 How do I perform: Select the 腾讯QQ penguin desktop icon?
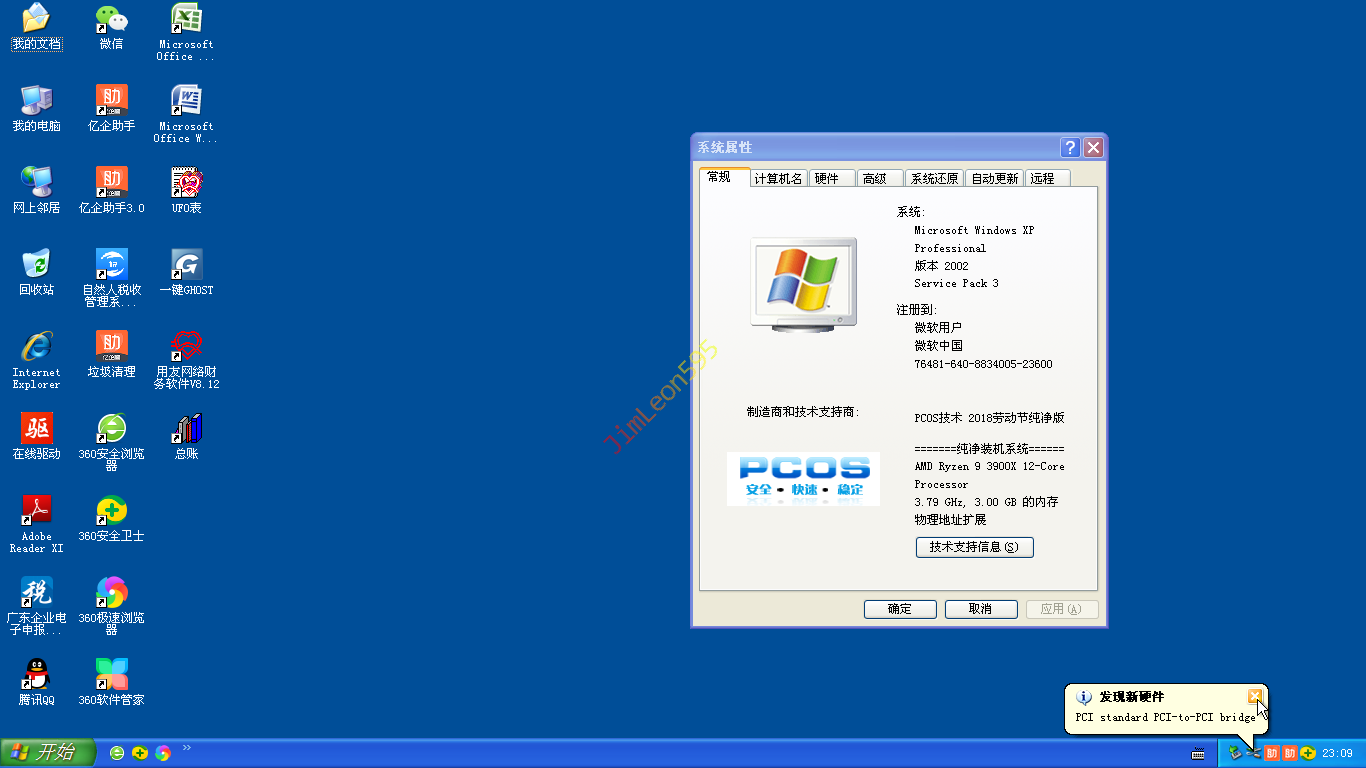(36, 674)
